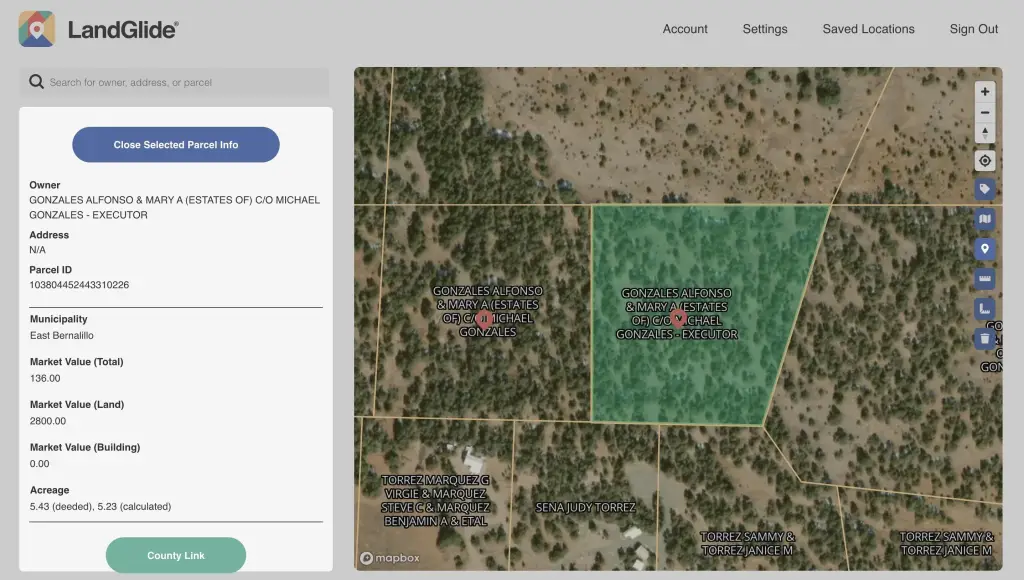1024x580 pixels.
Task: Sign Out of LandGlide
Action: 973,29
